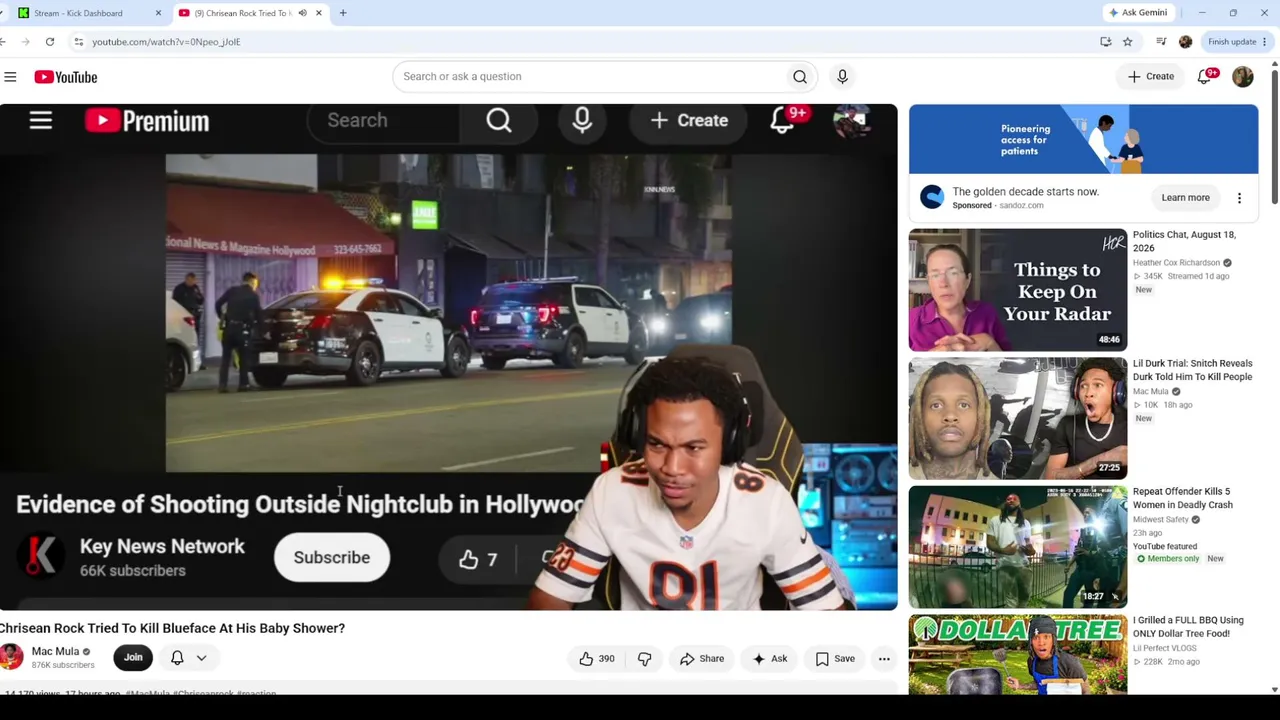Click the install app icon in the address bar

1105,42
